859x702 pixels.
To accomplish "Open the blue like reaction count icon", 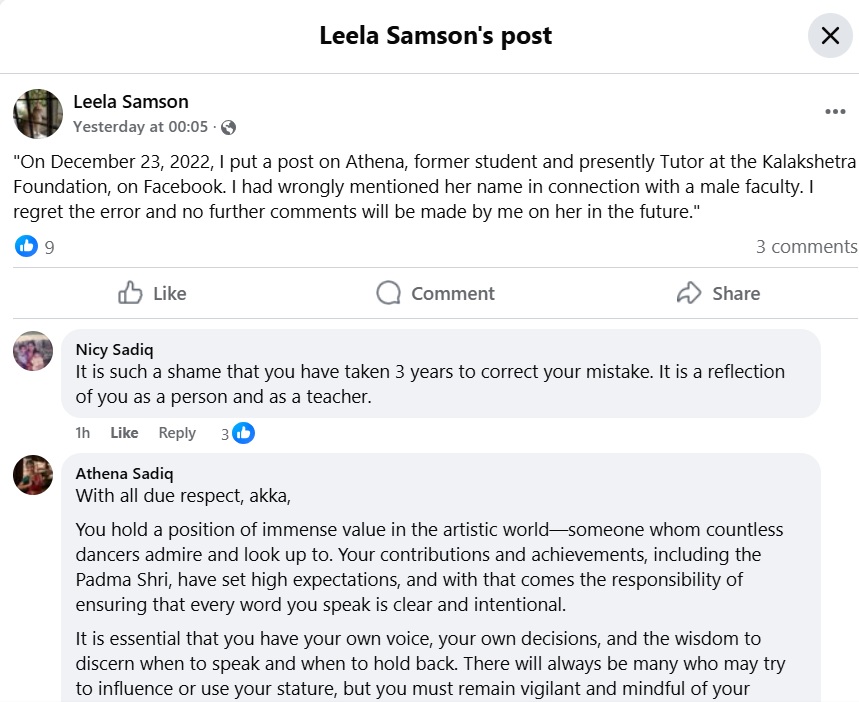I will (26, 246).
